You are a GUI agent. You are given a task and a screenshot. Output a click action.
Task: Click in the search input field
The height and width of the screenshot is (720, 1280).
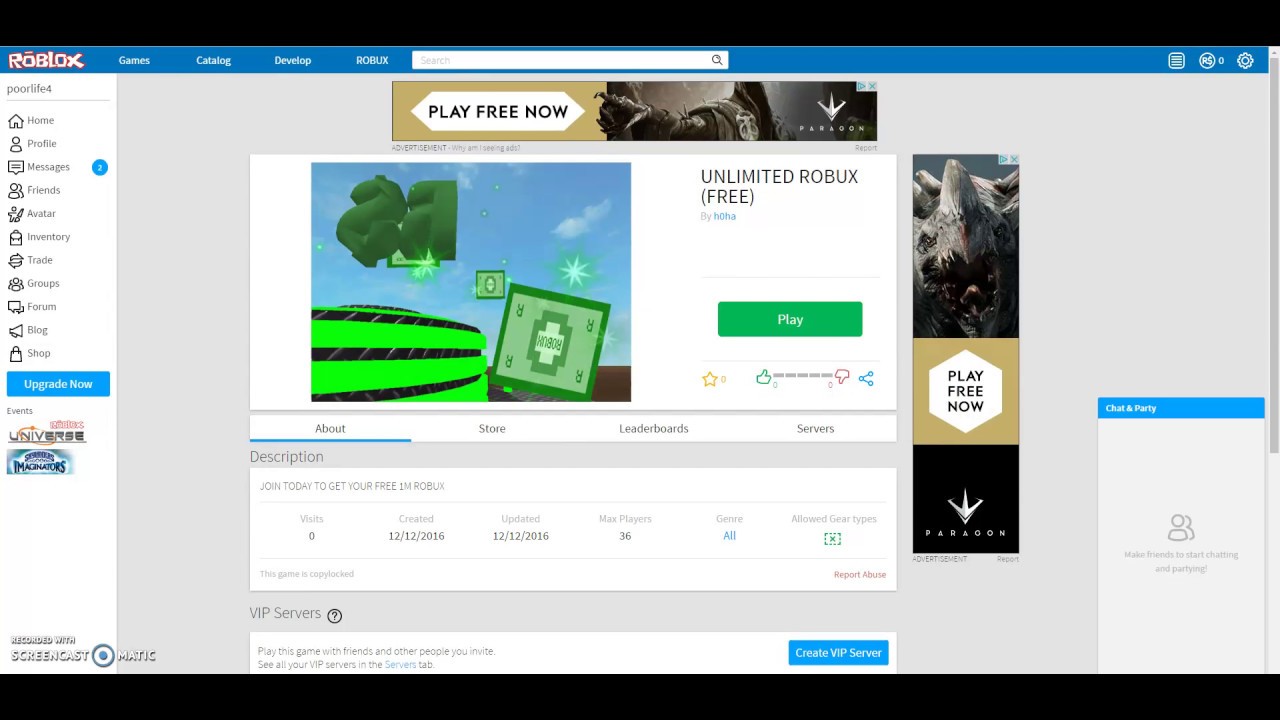(562, 60)
